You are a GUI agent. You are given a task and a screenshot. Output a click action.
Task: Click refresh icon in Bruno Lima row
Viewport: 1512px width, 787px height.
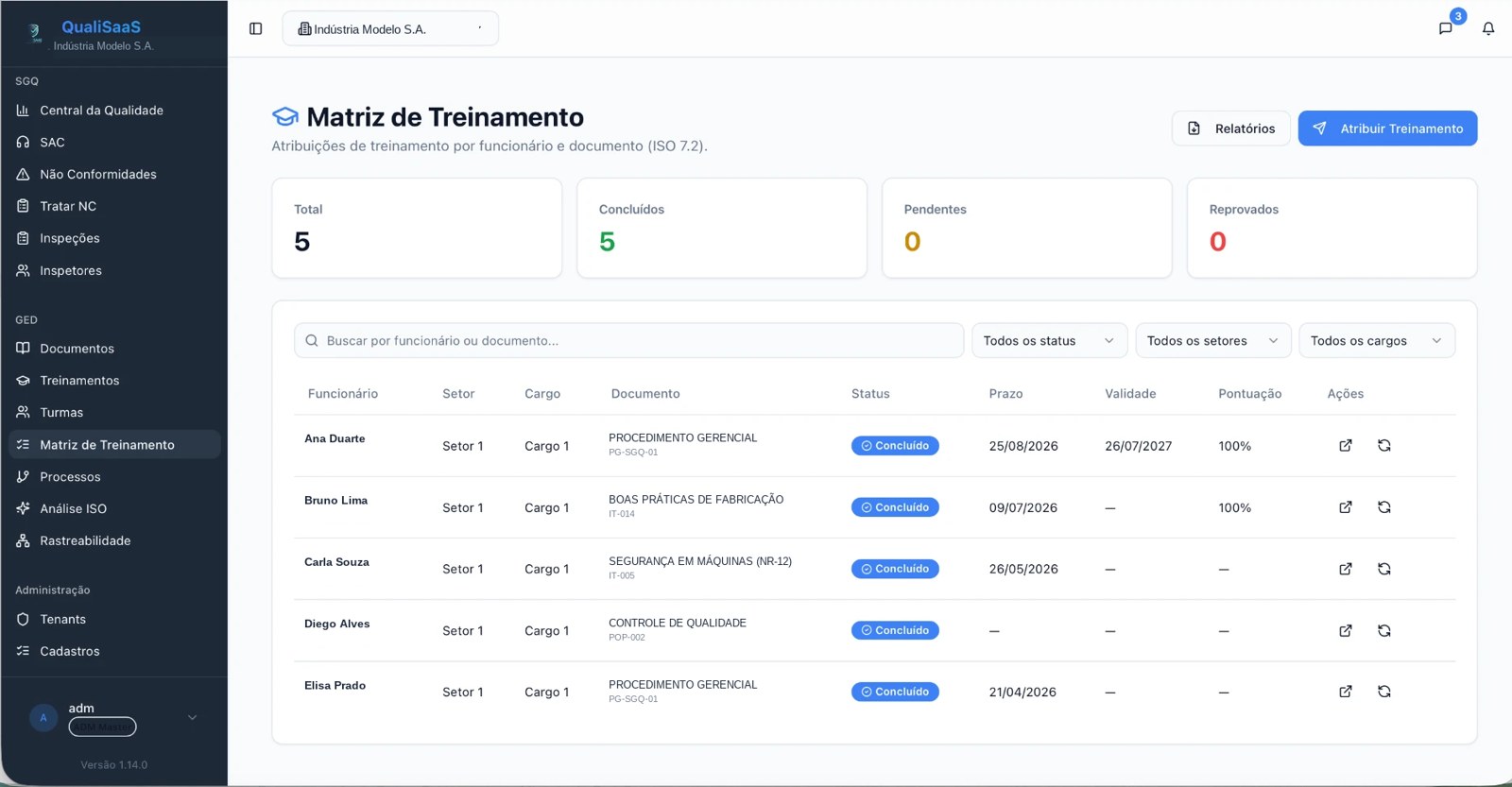[x=1384, y=507]
